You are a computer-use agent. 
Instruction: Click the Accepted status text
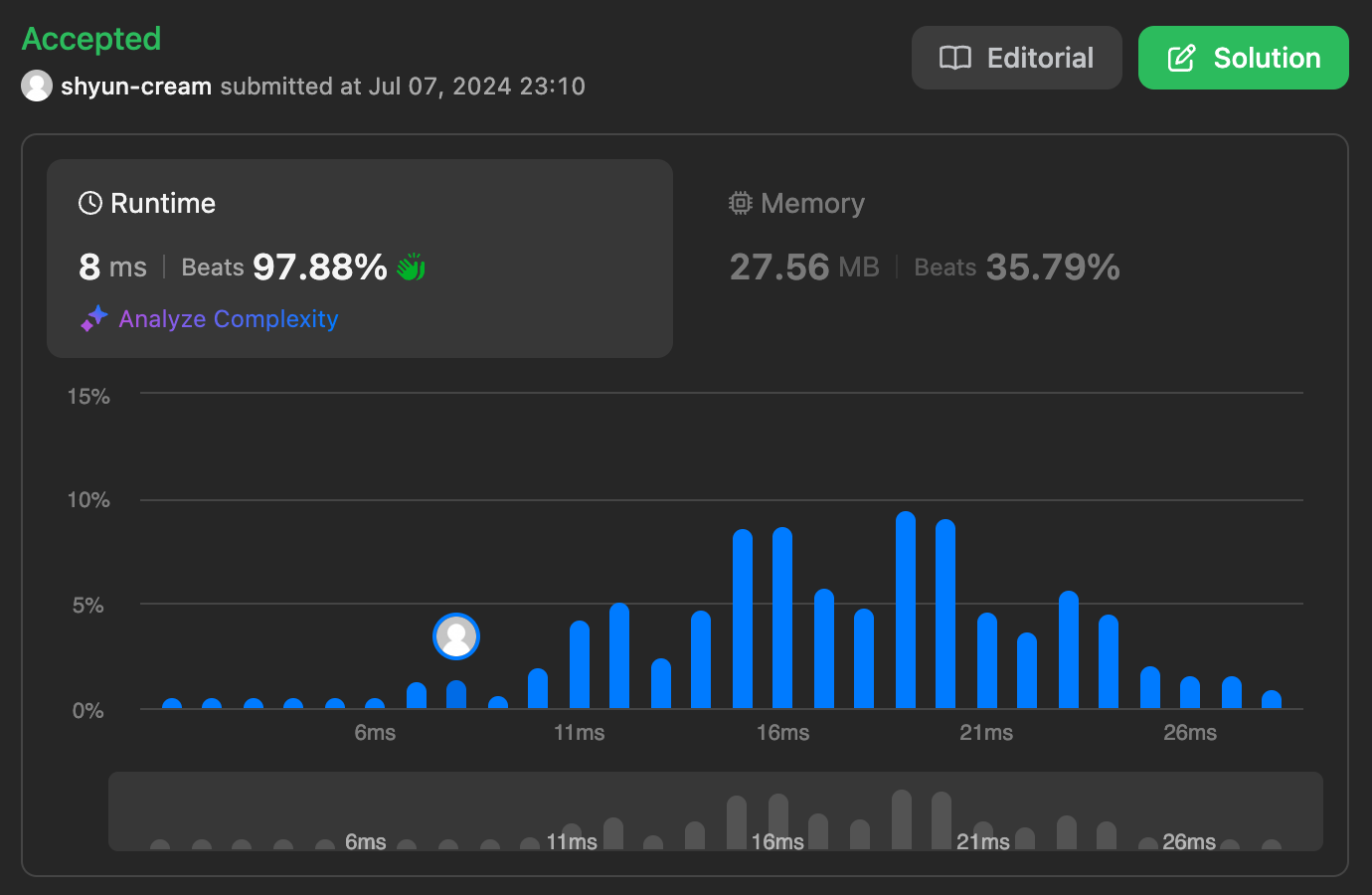coord(91,39)
